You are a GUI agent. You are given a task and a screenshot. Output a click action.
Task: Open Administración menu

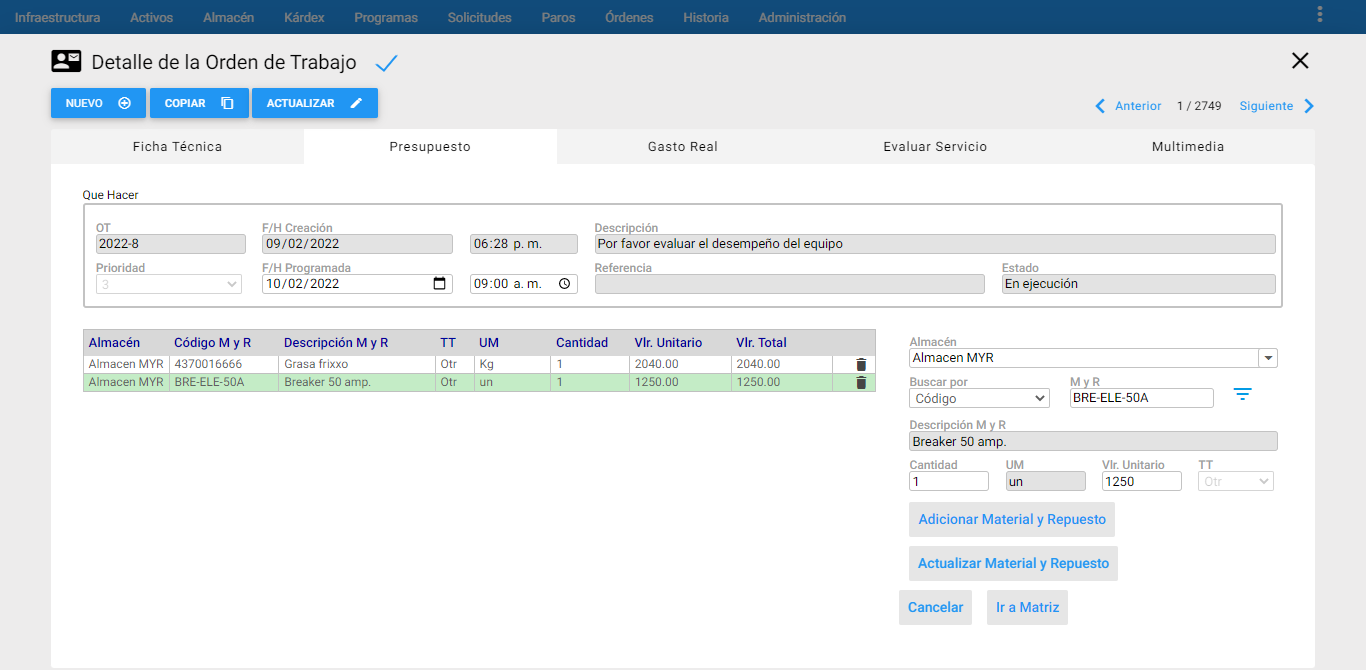coord(802,17)
